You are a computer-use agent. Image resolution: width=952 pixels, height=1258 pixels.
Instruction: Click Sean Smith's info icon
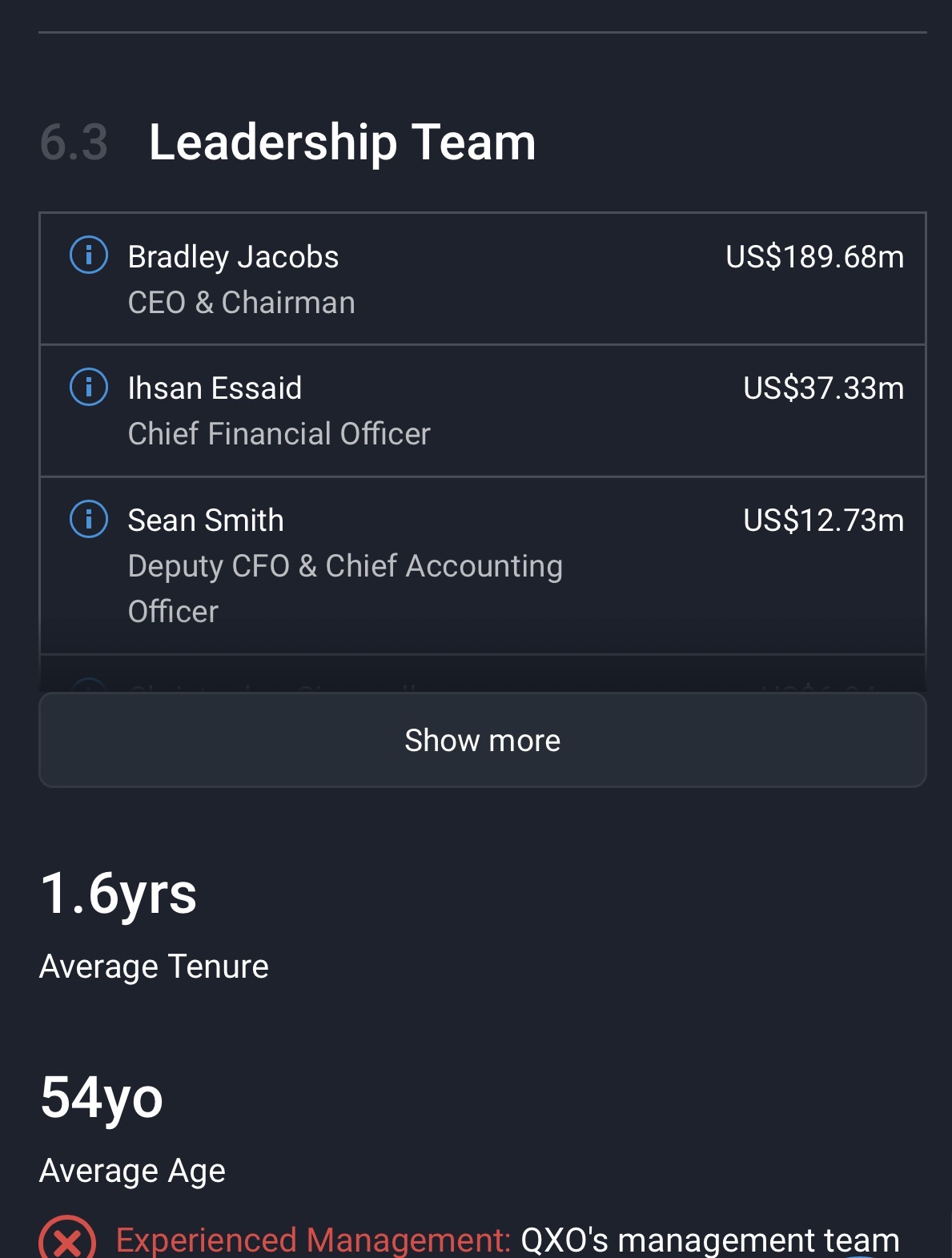(89, 520)
